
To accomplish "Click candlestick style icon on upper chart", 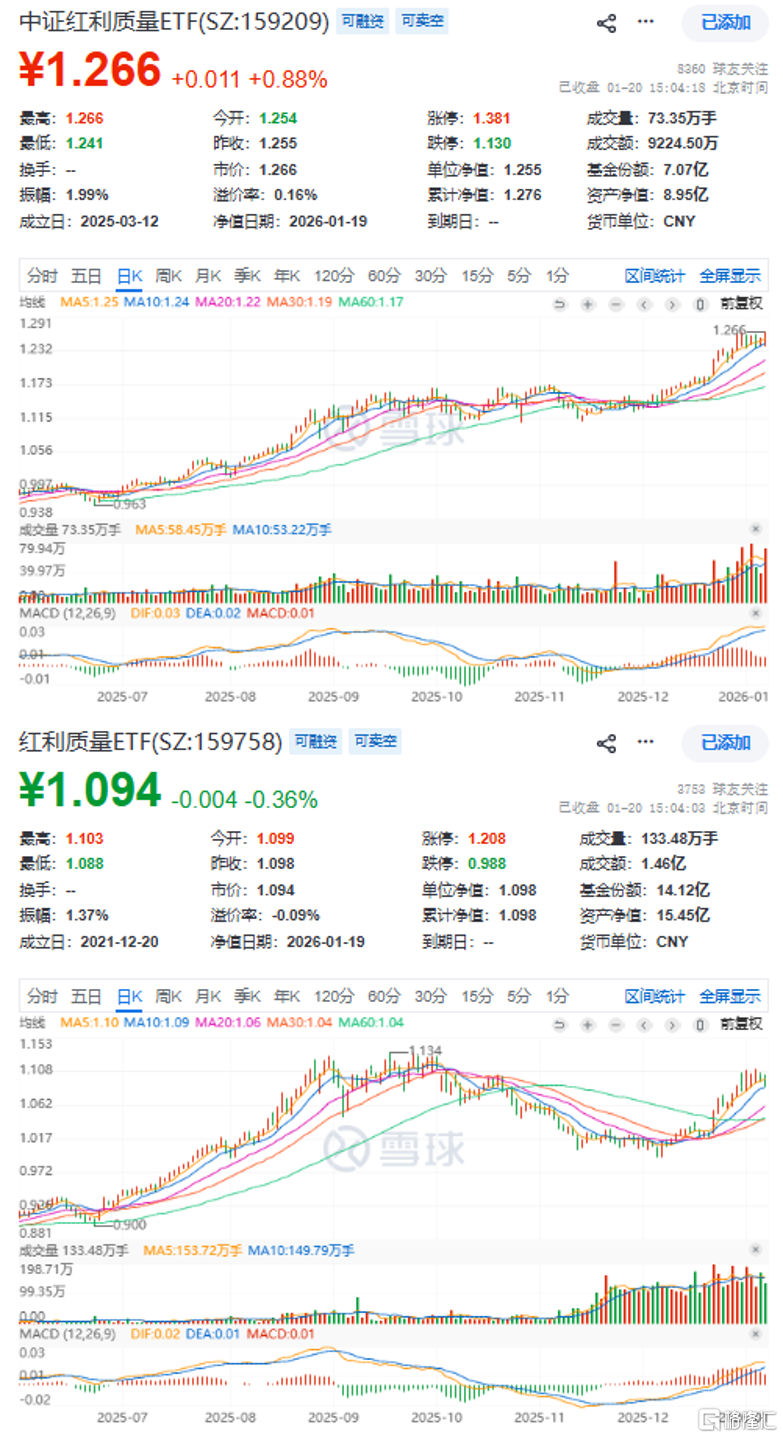I will tap(700, 304).
